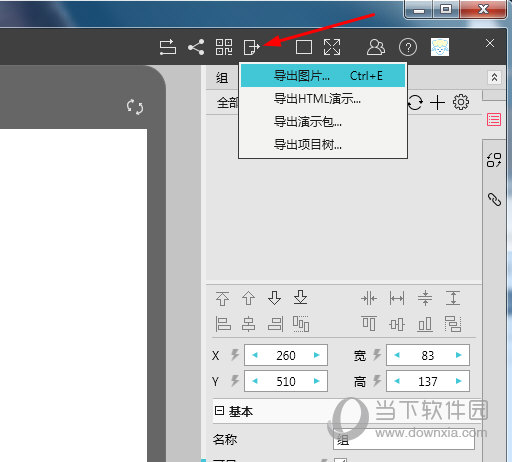Click horizontal distribute dotted icon
The height and width of the screenshot is (462, 512).
[x=301, y=324]
